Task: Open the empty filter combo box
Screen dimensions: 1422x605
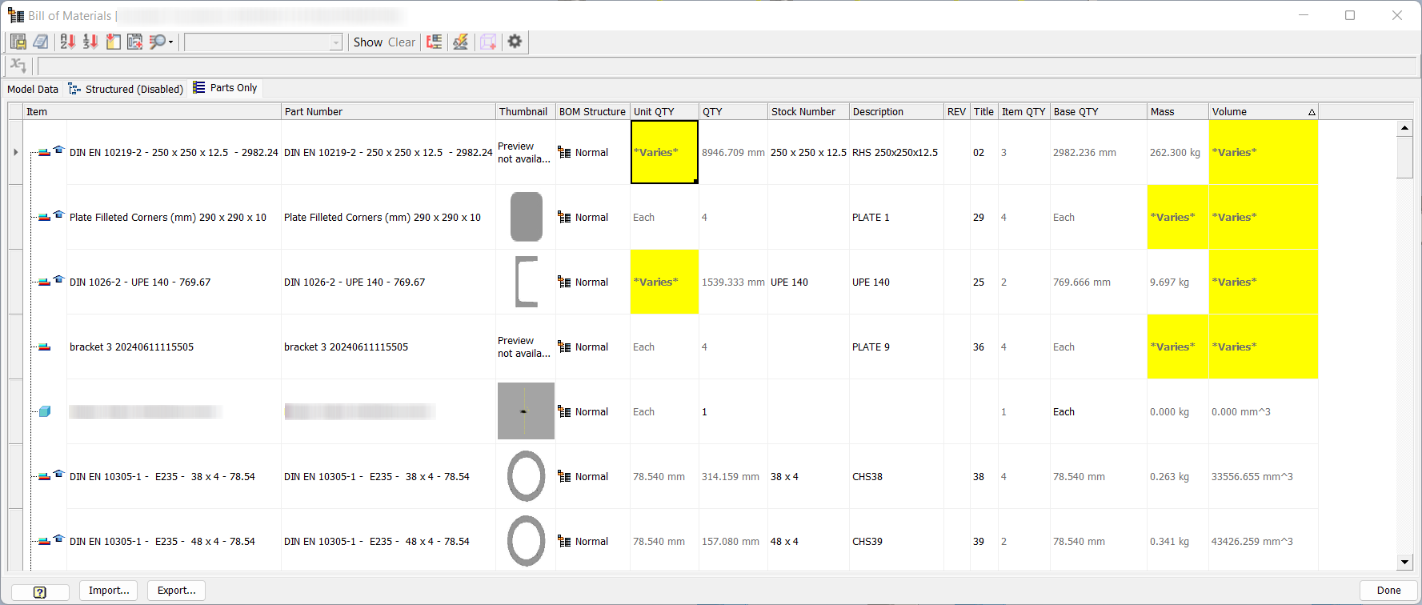Action: click(x=264, y=42)
